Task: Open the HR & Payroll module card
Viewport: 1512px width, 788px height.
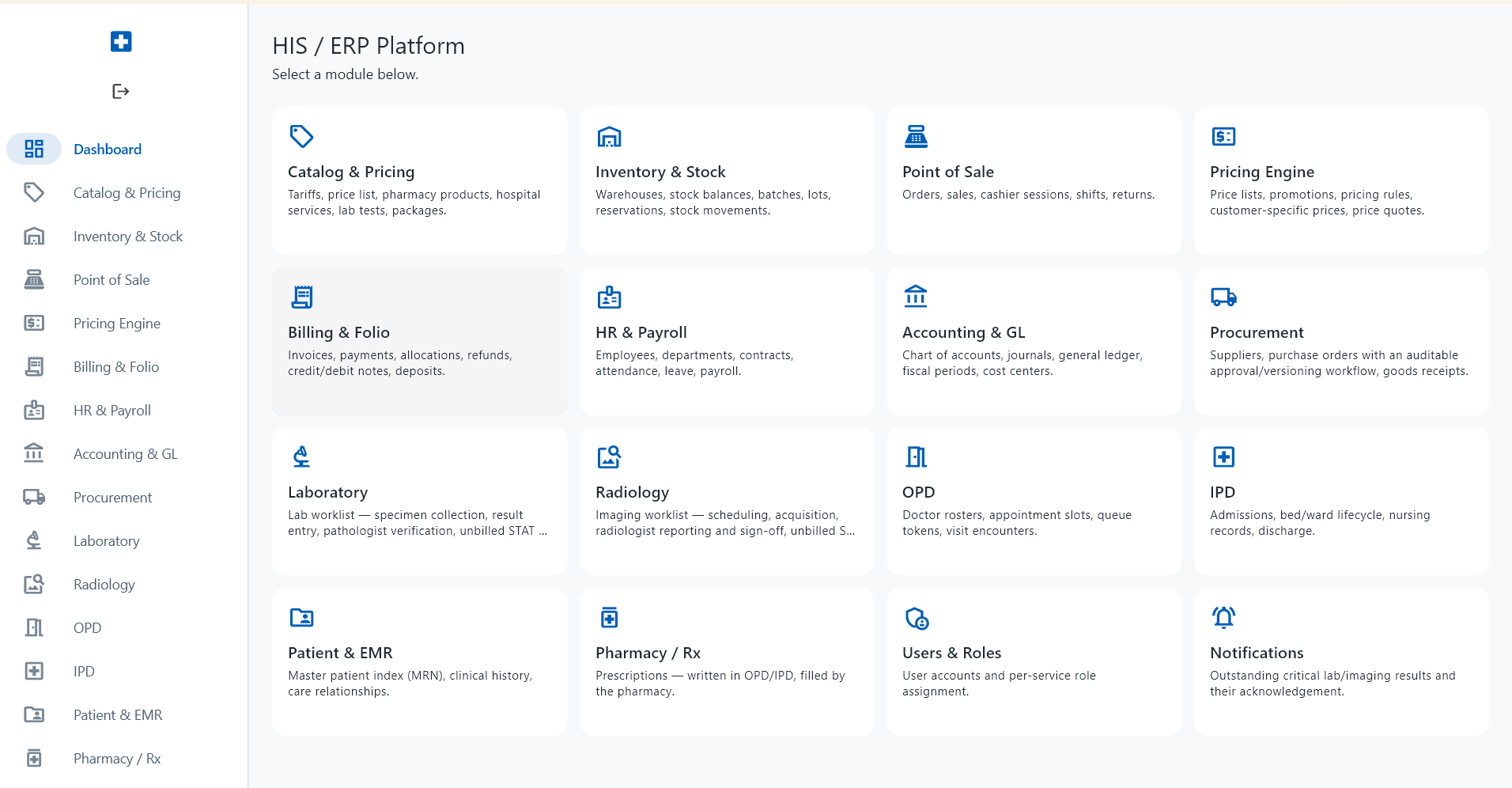Action: click(727, 341)
